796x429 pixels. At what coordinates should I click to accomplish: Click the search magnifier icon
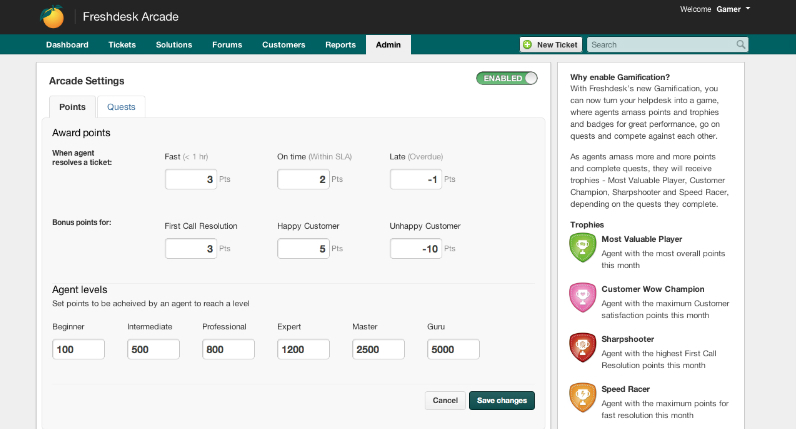coord(741,45)
